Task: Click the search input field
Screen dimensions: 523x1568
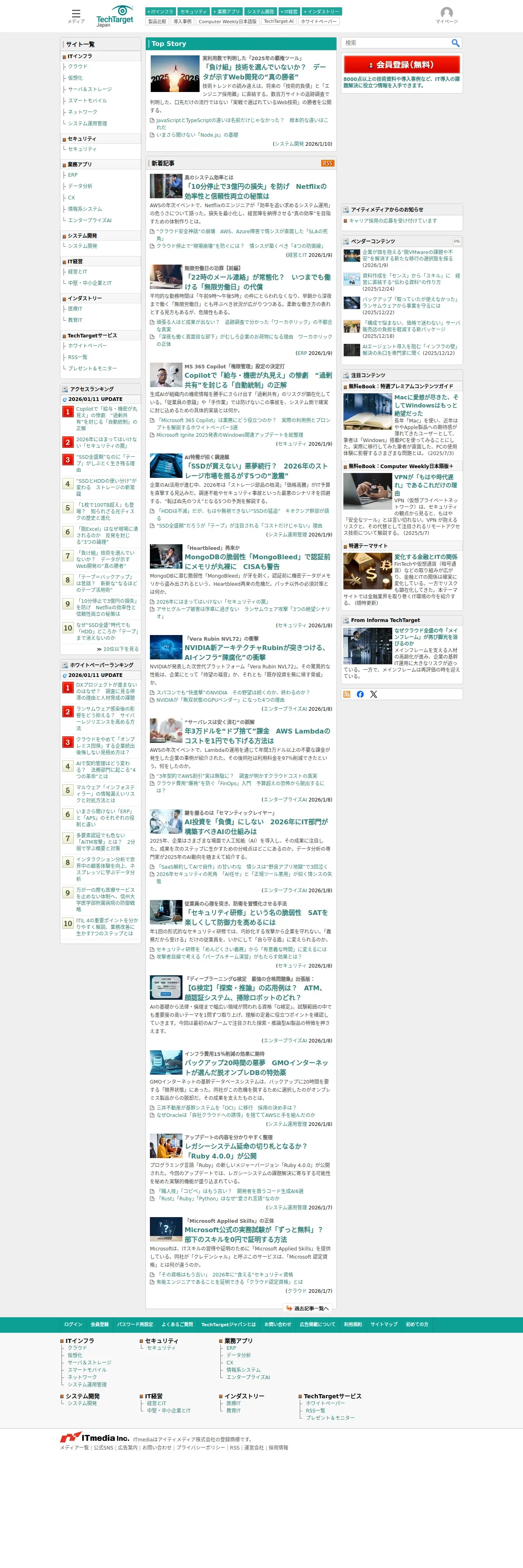Action: click(396, 43)
